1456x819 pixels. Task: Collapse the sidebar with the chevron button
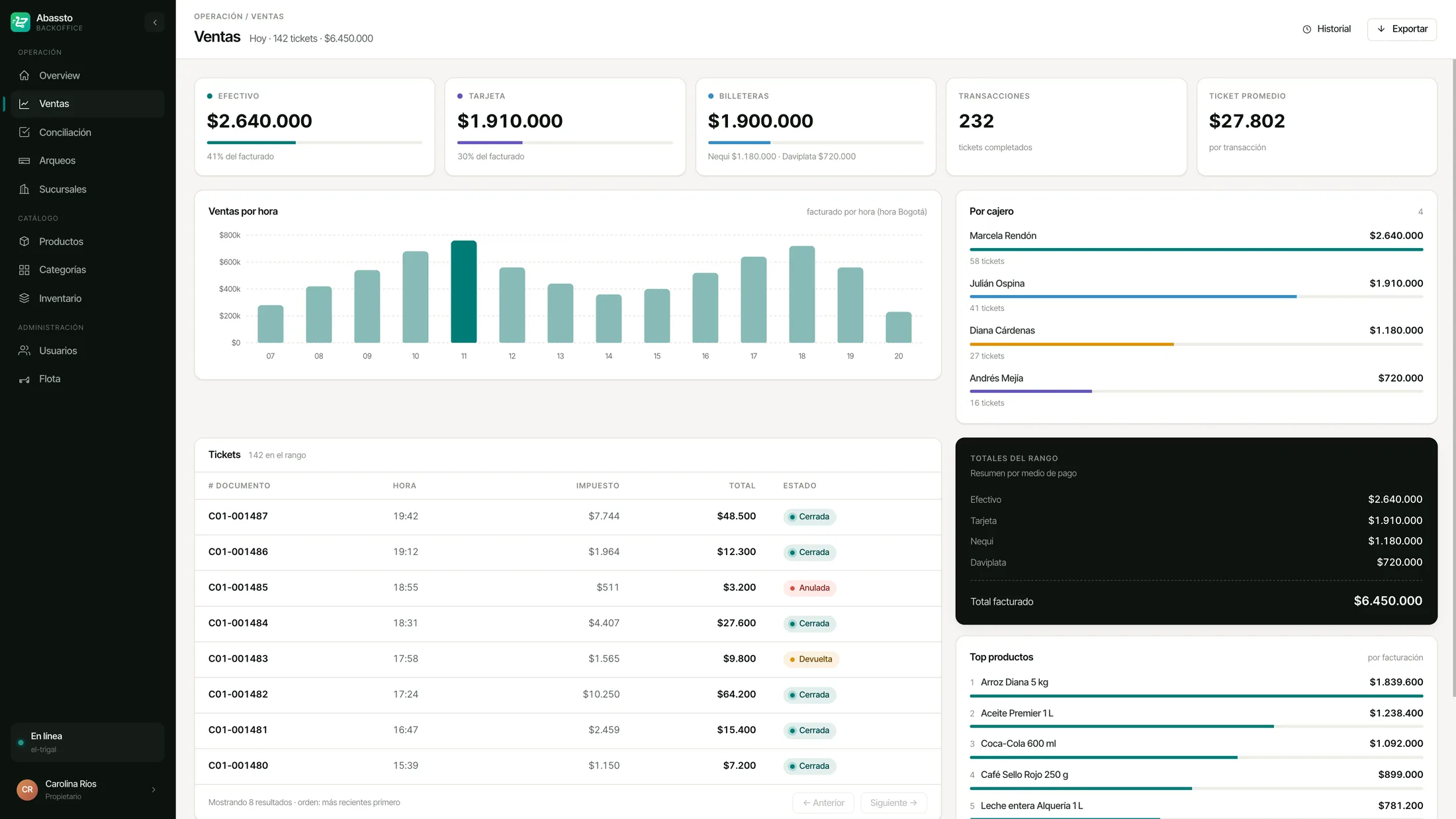[x=155, y=22]
